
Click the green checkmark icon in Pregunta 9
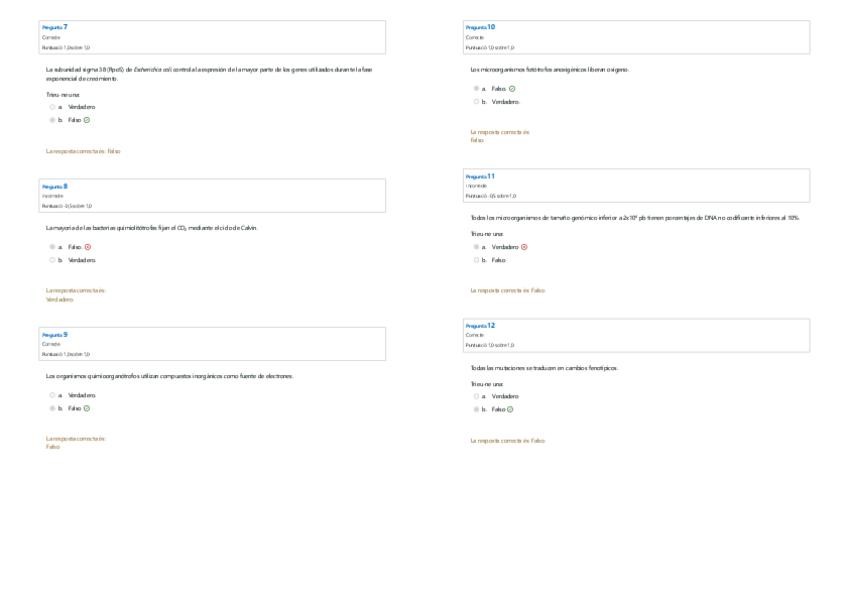click(x=87, y=408)
